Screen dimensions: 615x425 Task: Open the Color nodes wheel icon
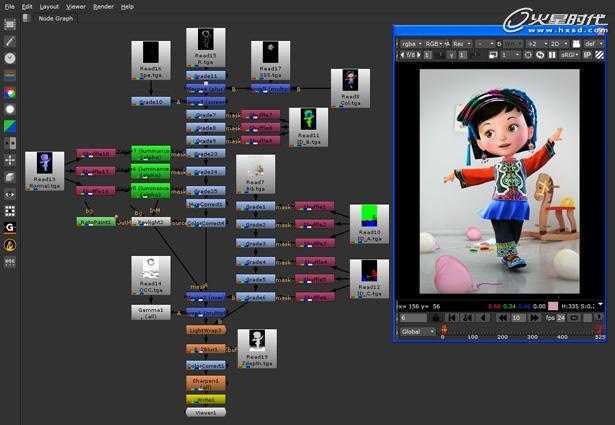(x=10, y=93)
